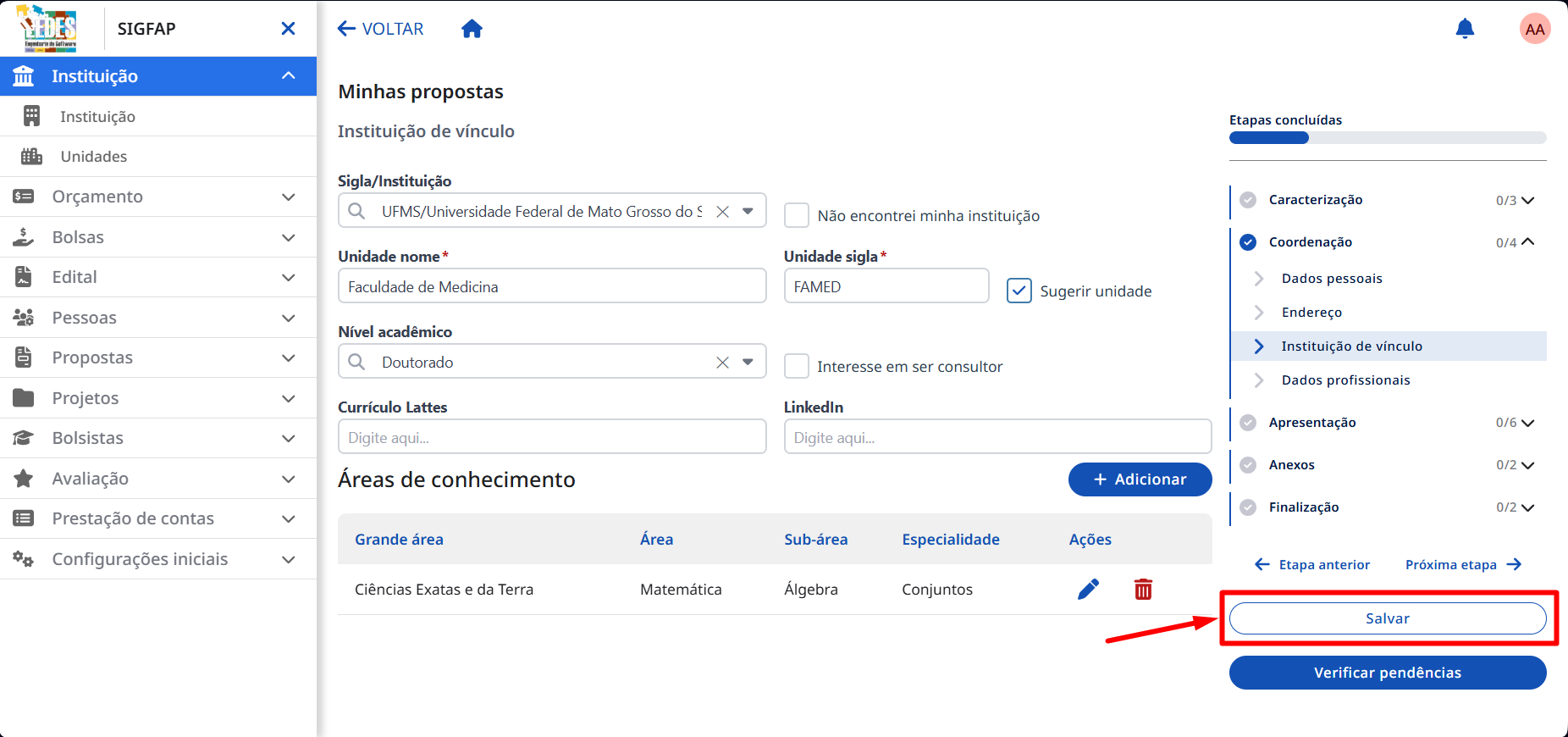
Task: Open the AA user avatar menu
Action: click(x=1535, y=29)
